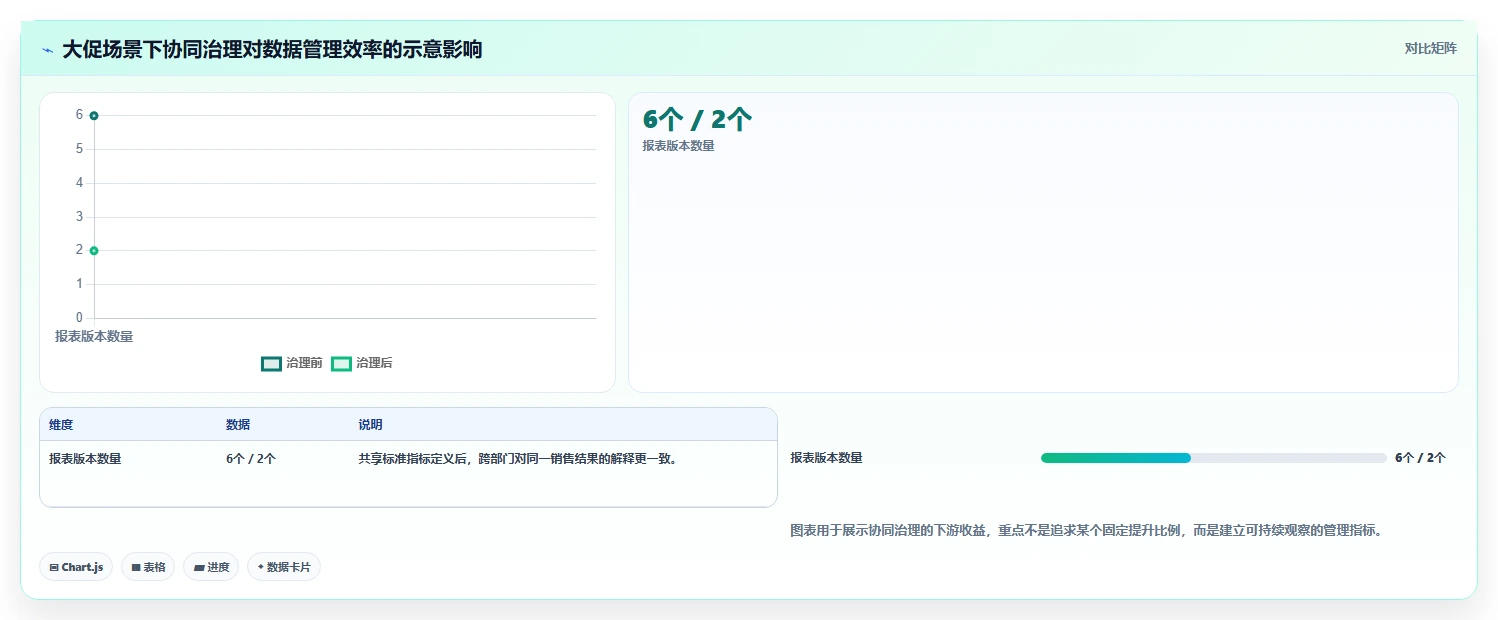Click the 报表版本数量 progress bar
This screenshot has height=620, width=1498.
point(1214,458)
